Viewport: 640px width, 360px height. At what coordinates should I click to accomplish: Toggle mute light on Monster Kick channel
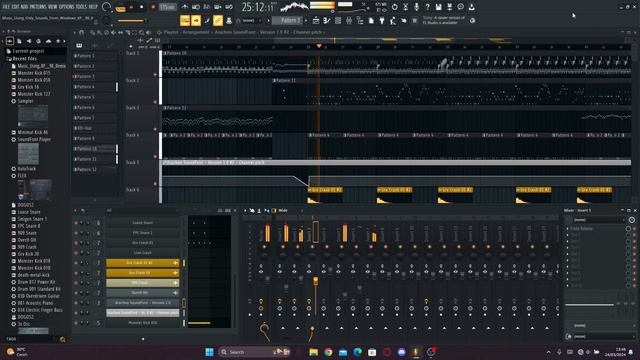click(x=76, y=323)
